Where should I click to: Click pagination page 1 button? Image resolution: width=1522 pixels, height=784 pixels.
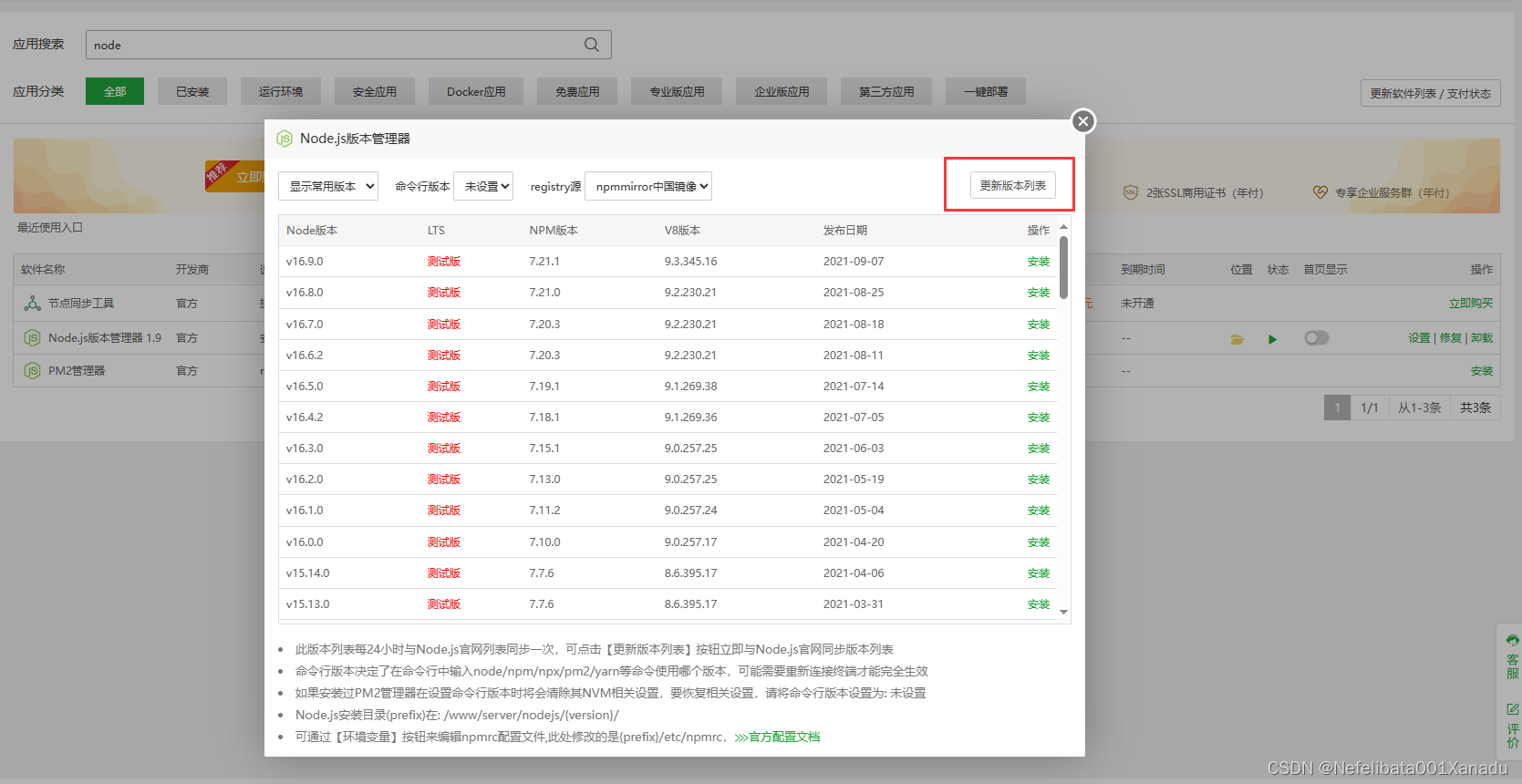[x=1337, y=407]
